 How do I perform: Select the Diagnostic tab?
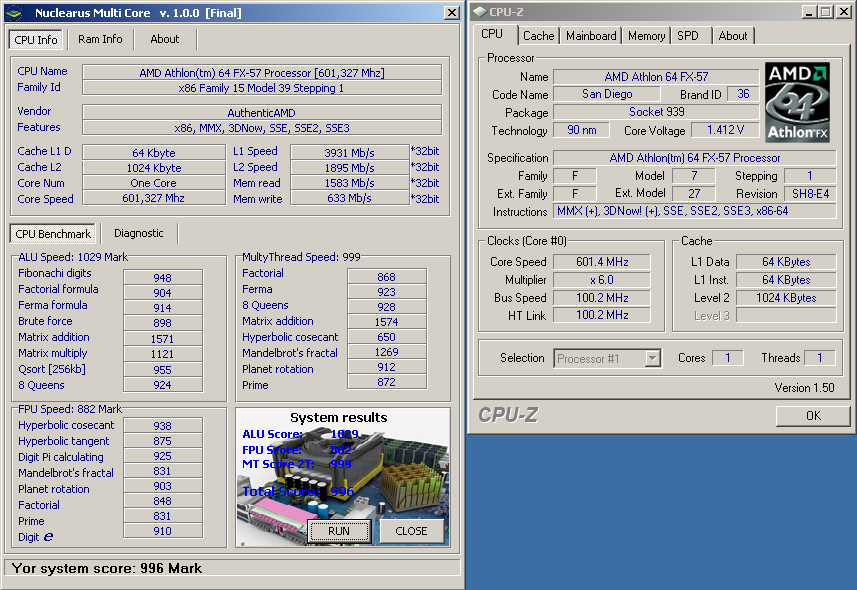(139, 234)
